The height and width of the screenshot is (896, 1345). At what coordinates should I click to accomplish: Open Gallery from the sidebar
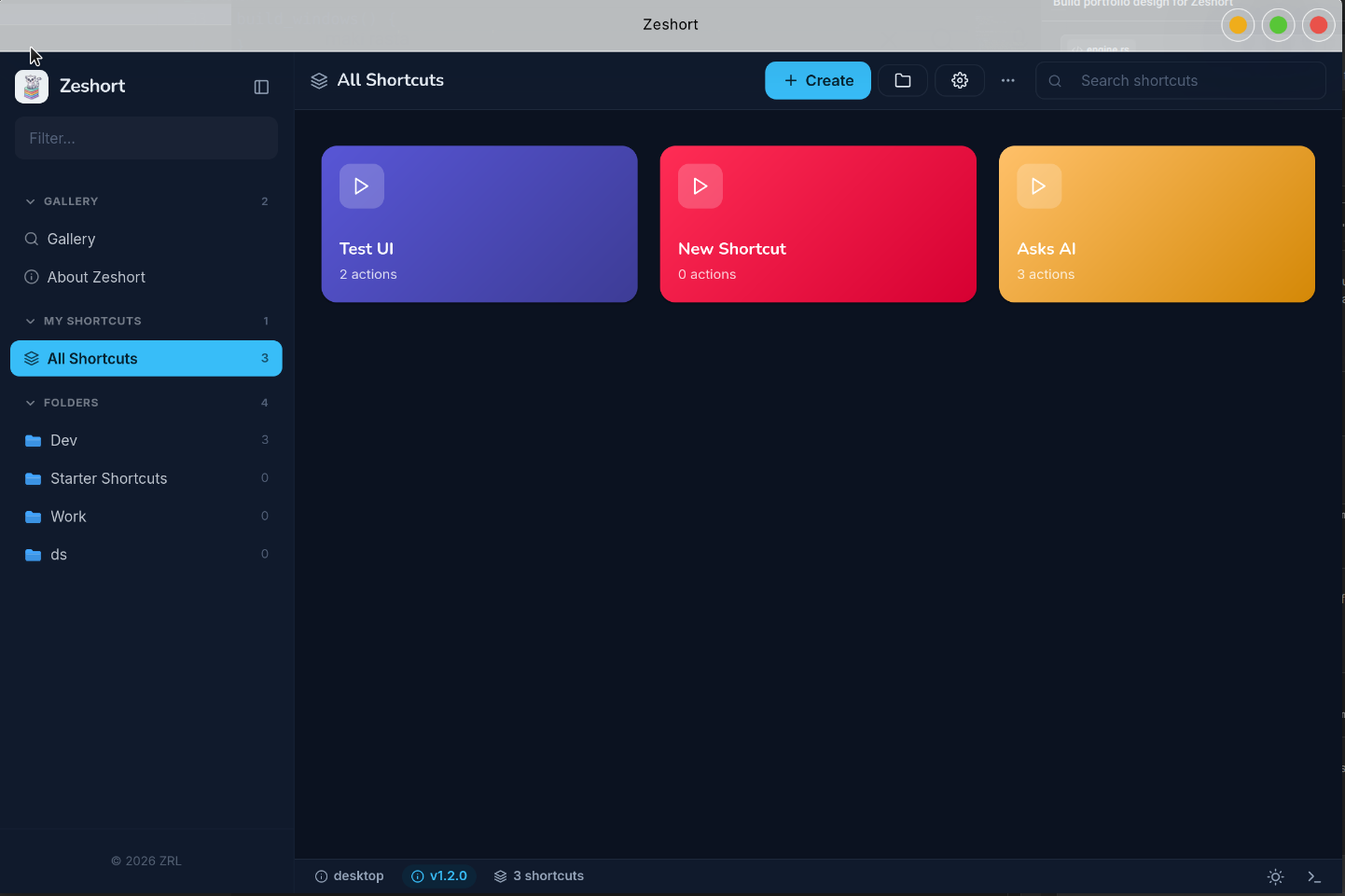click(x=146, y=239)
